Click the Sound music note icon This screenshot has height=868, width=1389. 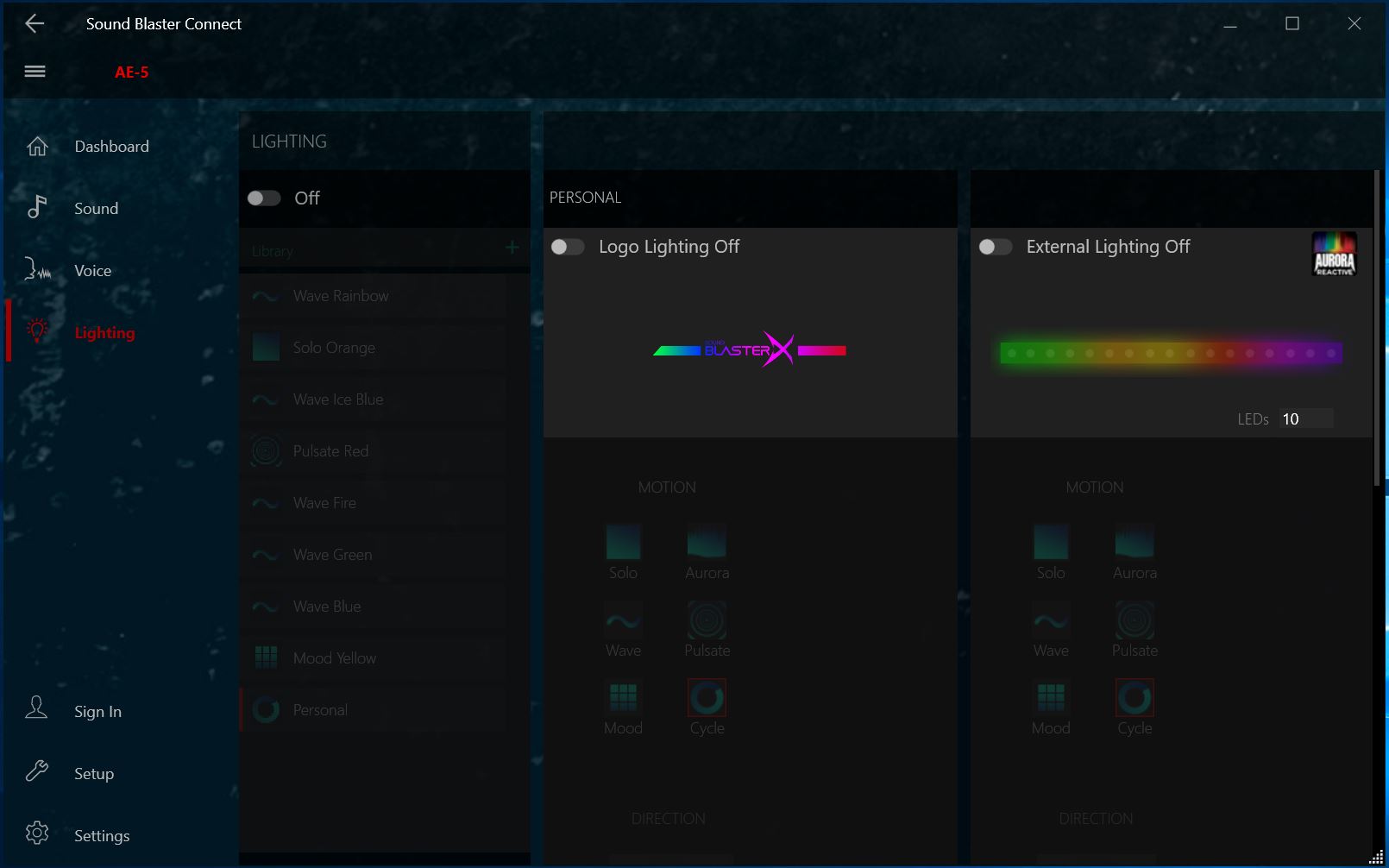tap(37, 207)
